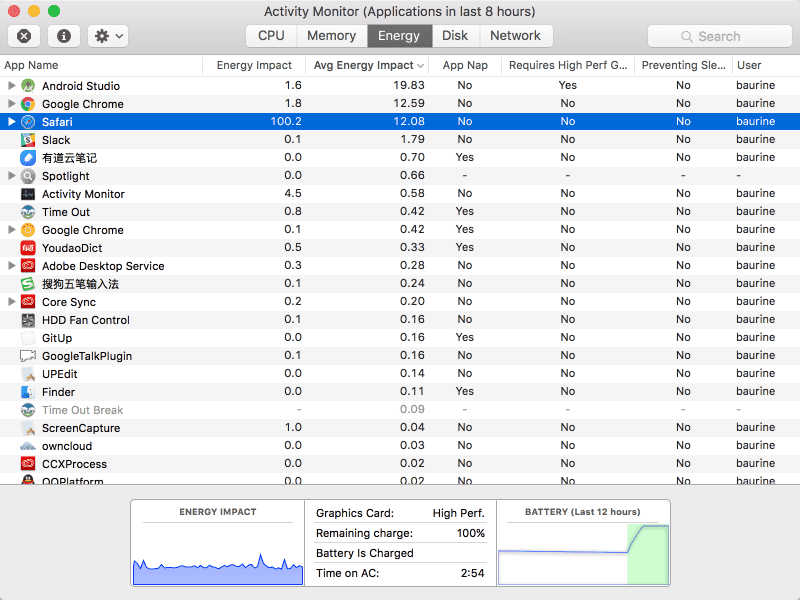Expand the Adobe Desktop Service row

[12, 266]
